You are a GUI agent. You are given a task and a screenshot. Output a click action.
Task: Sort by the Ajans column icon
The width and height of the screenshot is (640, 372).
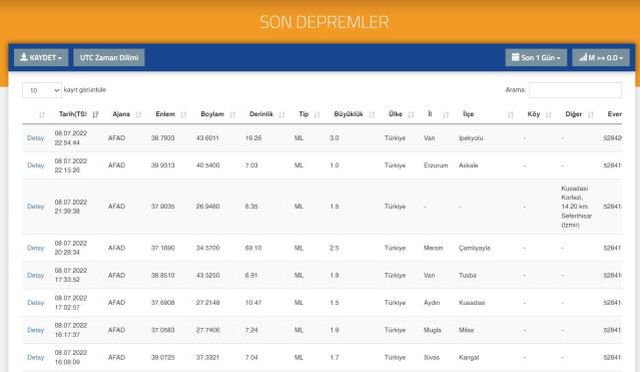(138, 115)
